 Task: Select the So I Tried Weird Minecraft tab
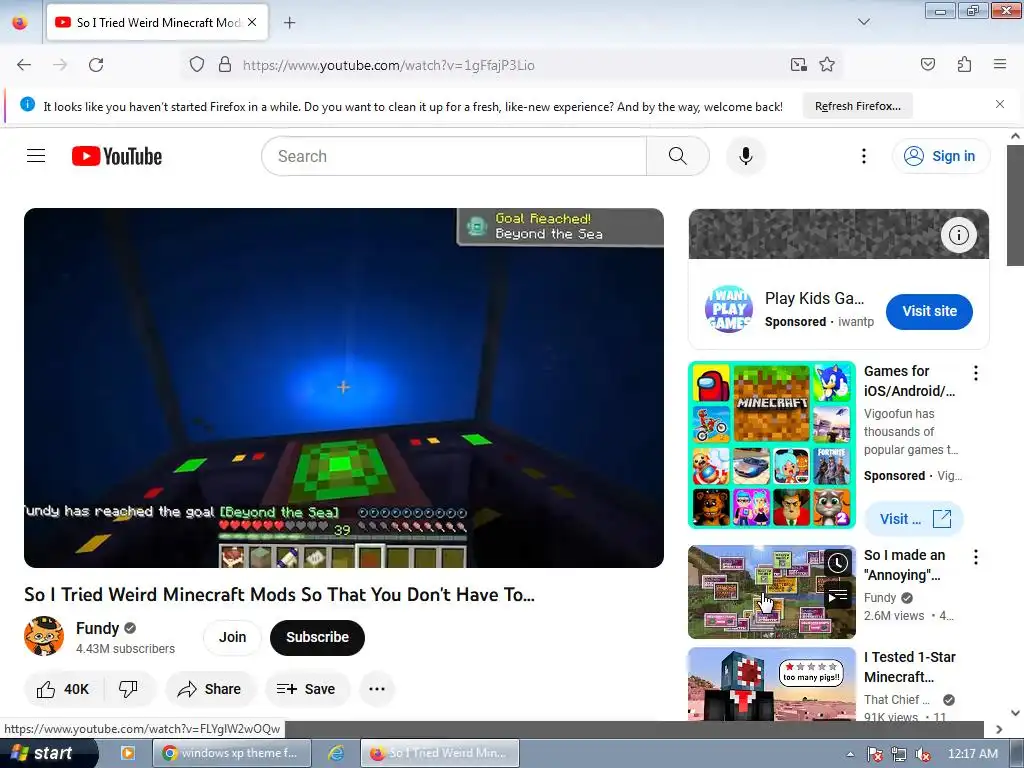pyautogui.click(x=157, y=23)
